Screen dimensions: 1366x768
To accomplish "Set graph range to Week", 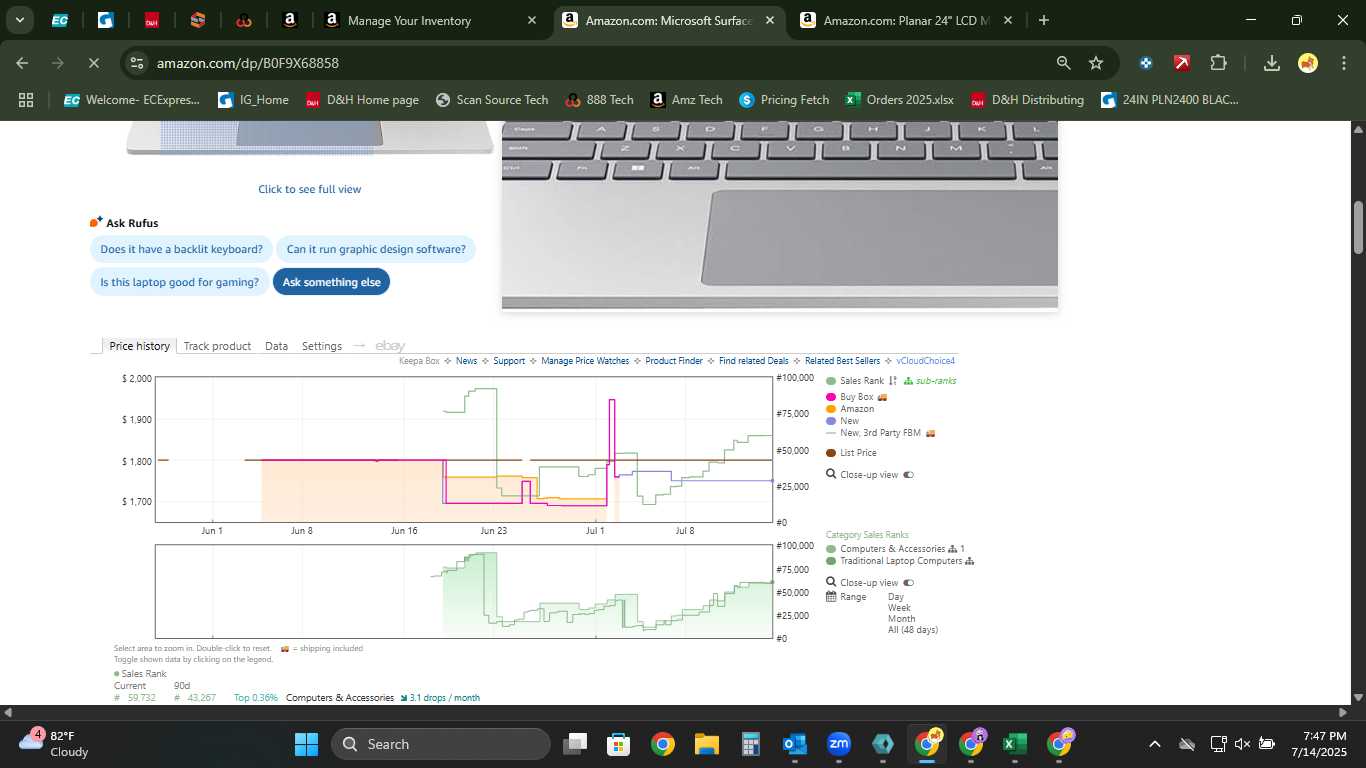I will point(899,608).
